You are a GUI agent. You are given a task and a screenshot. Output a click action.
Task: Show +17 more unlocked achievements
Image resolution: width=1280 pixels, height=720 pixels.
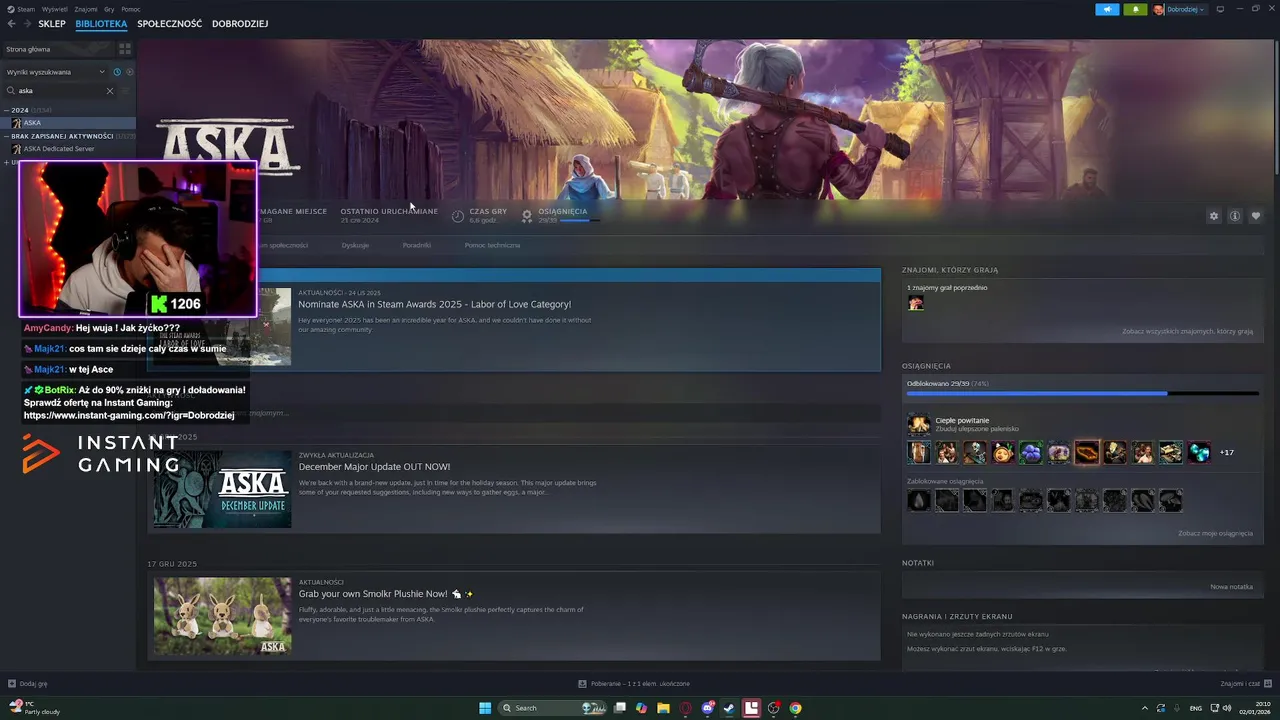[x=1227, y=453]
